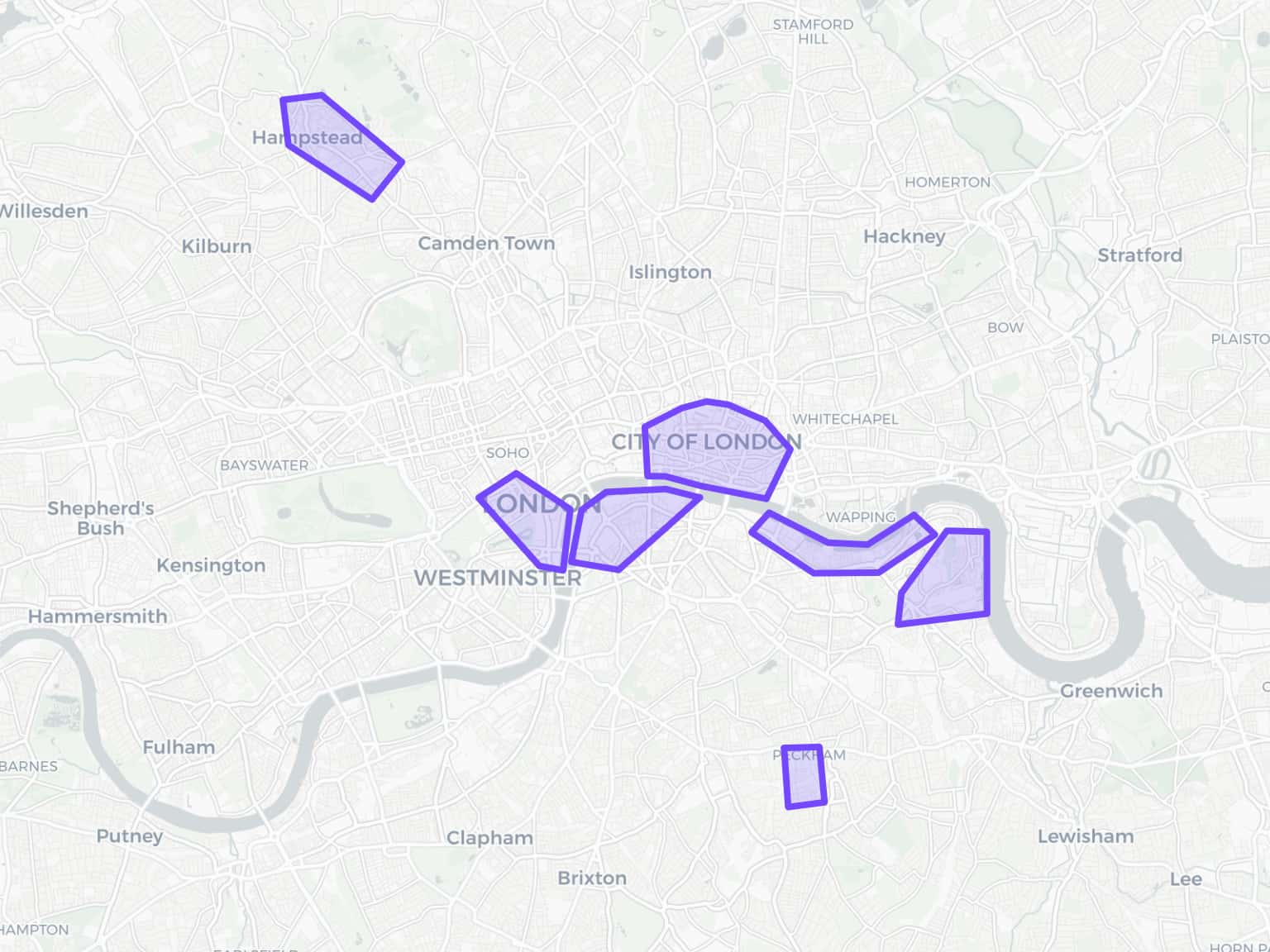Click the Whitechapel map label
Image resolution: width=1270 pixels, height=952 pixels.
[x=845, y=419]
